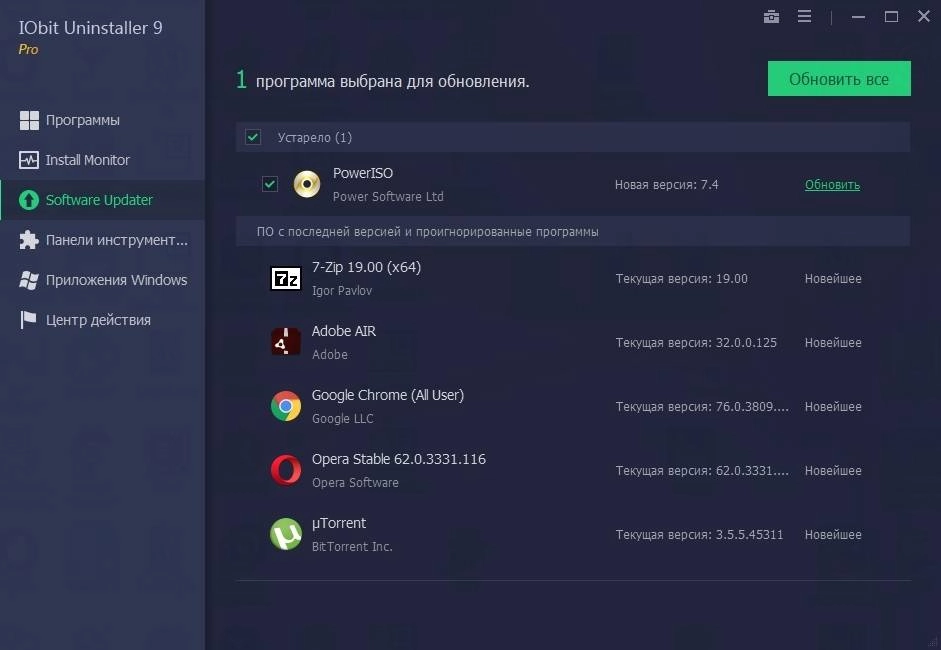Uncheck the PowerISO checkbox
The width and height of the screenshot is (941, 650).
[270, 184]
